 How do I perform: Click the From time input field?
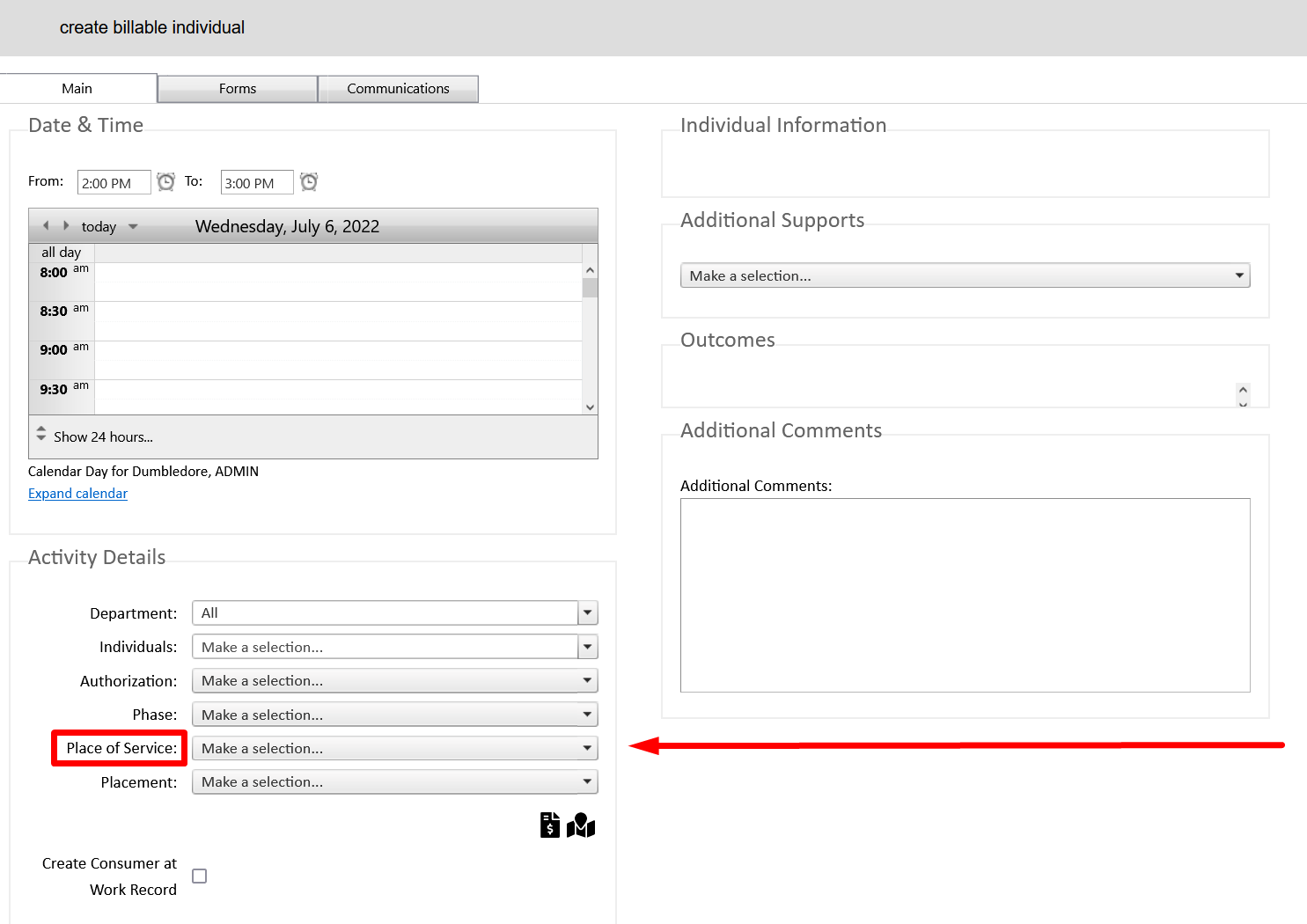[114, 183]
